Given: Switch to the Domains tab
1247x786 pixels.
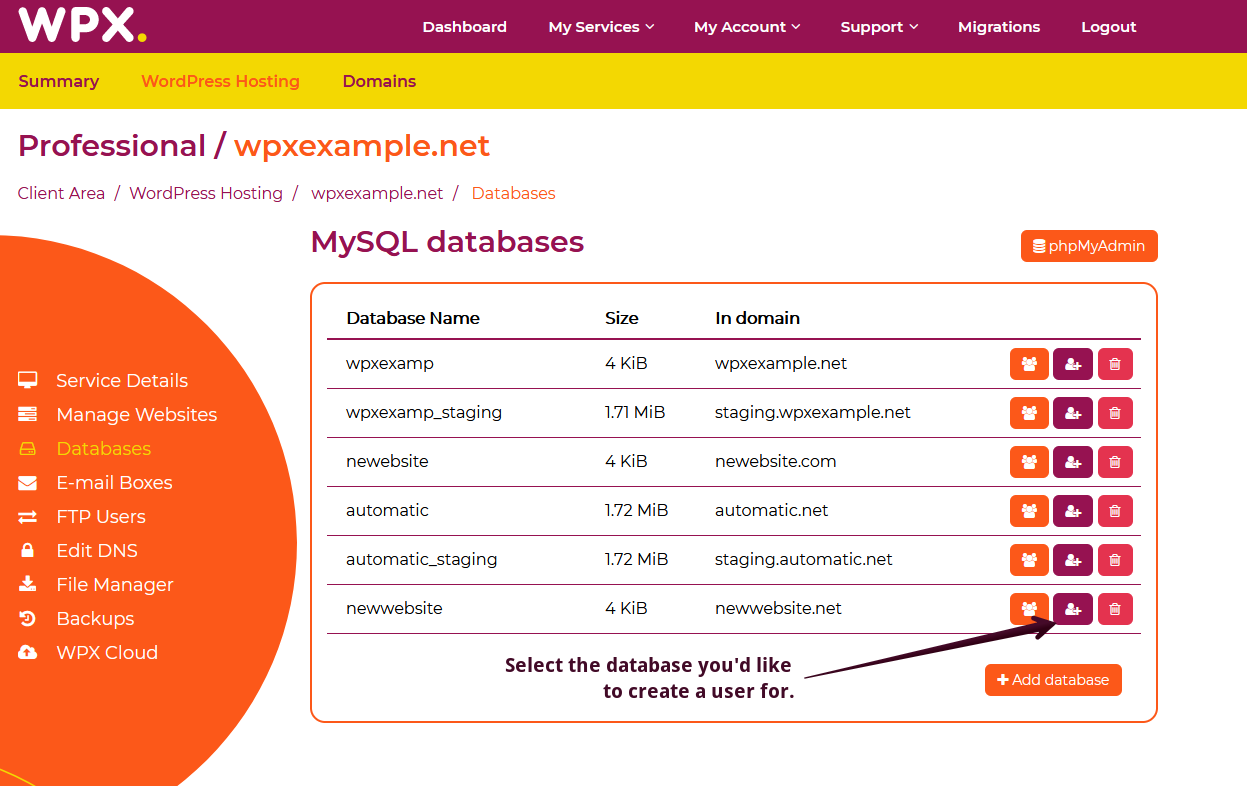Looking at the screenshot, I should [379, 81].
